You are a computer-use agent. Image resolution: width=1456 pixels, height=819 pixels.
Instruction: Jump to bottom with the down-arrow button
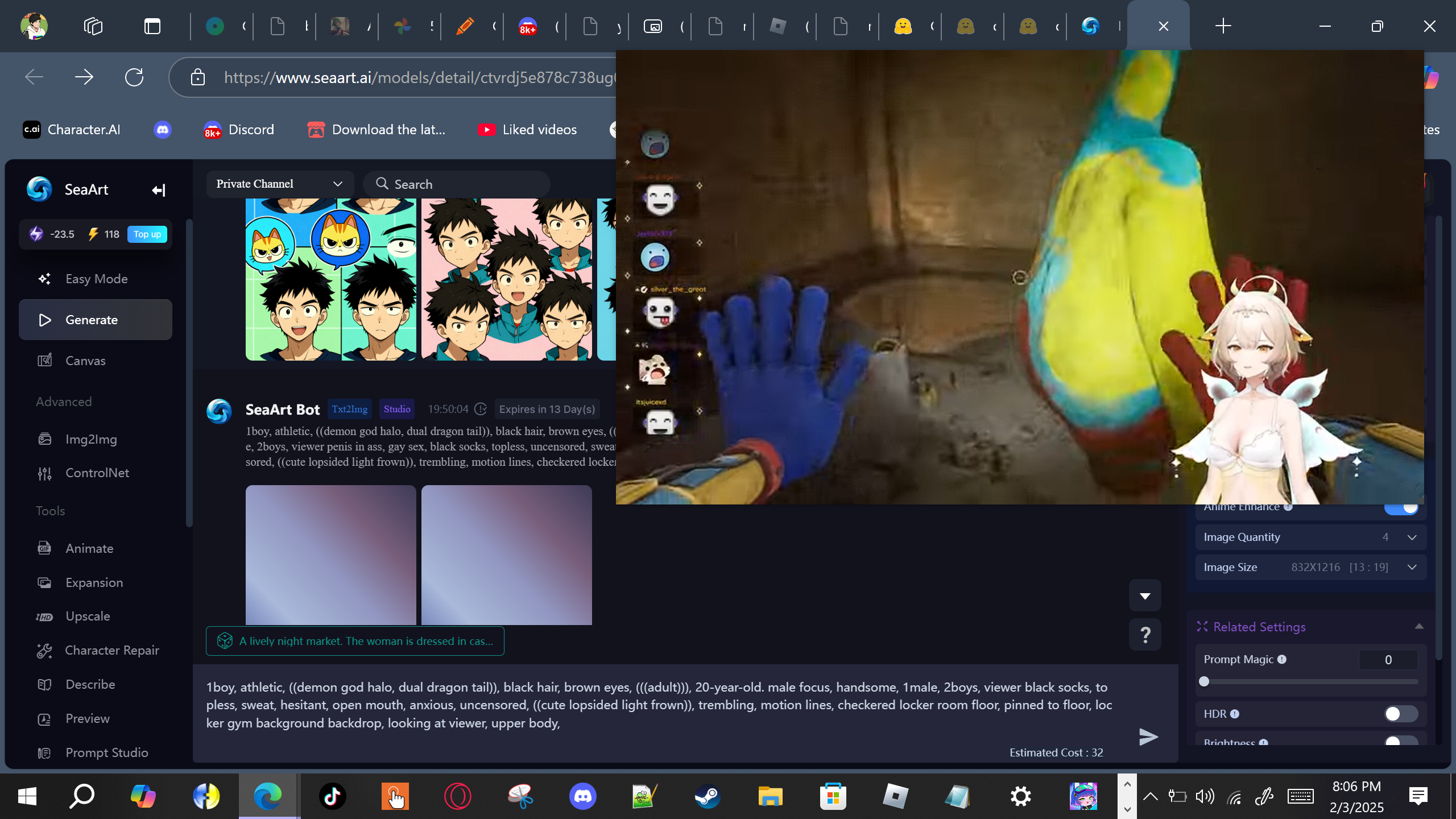click(x=1145, y=595)
